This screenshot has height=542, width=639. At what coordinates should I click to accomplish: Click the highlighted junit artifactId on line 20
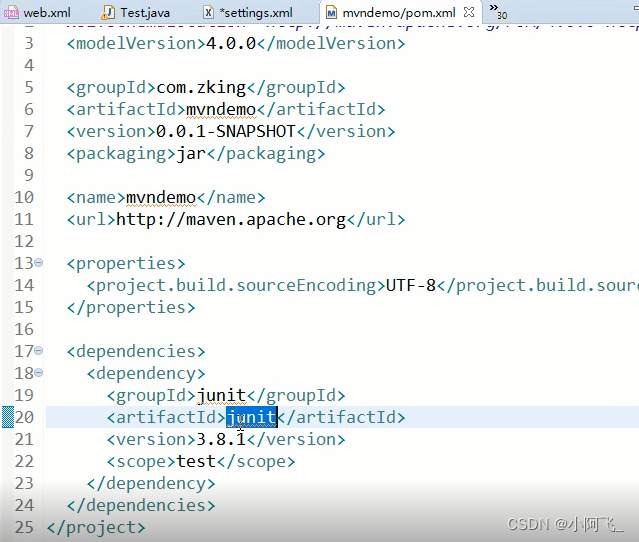click(252, 417)
